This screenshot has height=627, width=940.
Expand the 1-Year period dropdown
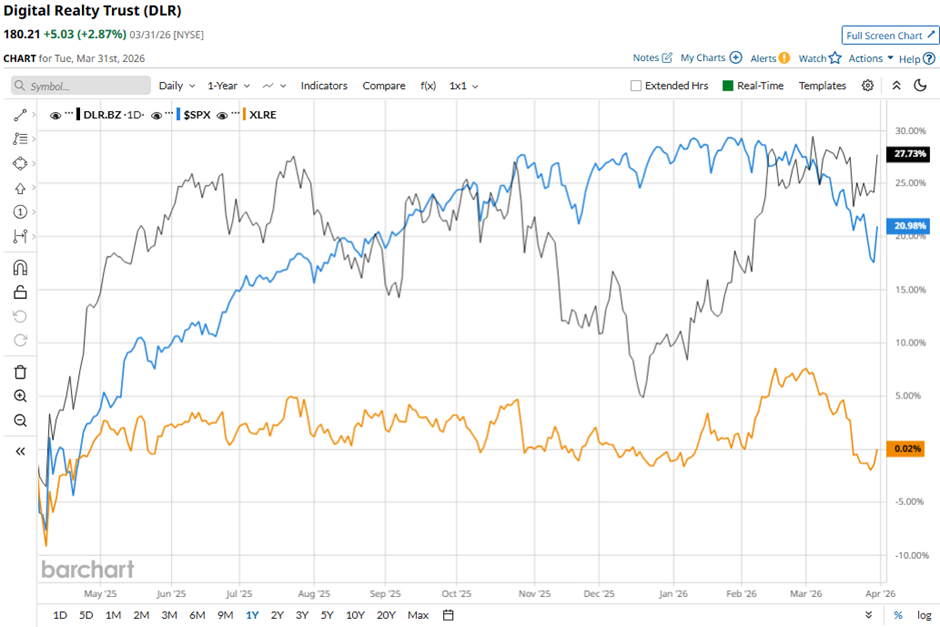coord(228,86)
